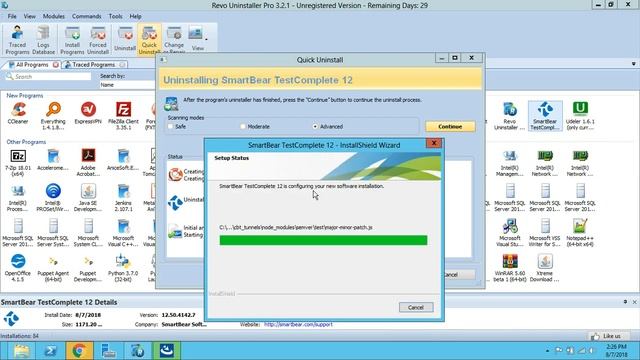640x360 pixels.
Task: Select Adobe Acrobat program icon
Action: 88,162
